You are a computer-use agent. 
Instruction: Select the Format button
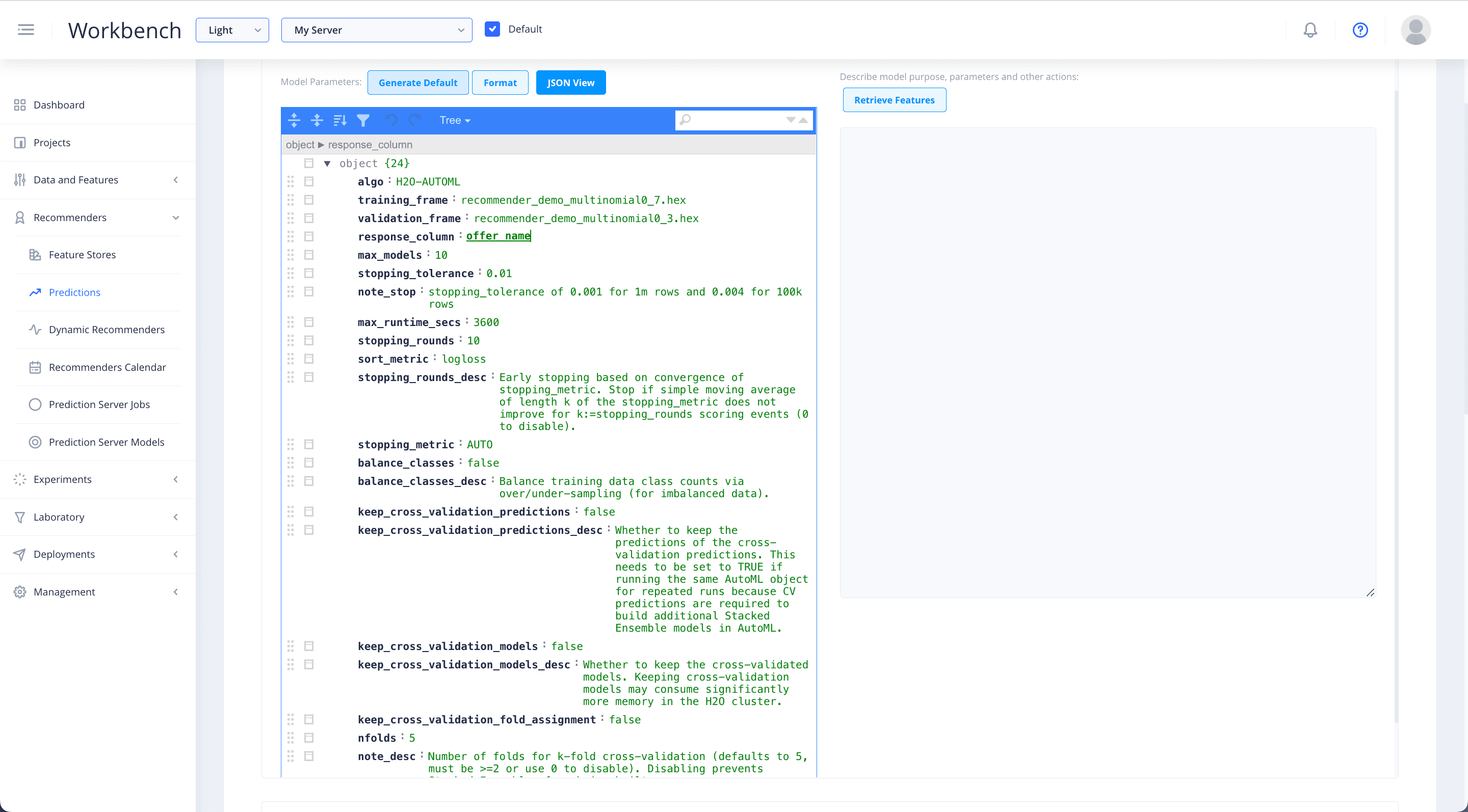click(499, 83)
